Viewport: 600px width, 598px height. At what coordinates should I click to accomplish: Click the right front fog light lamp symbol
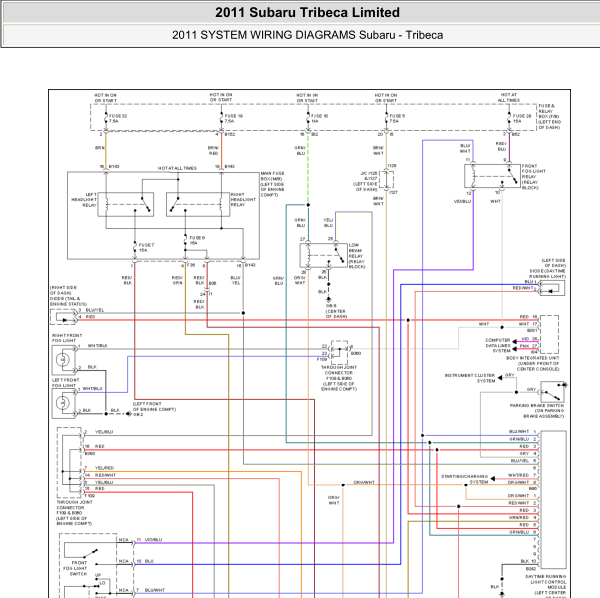64,360
